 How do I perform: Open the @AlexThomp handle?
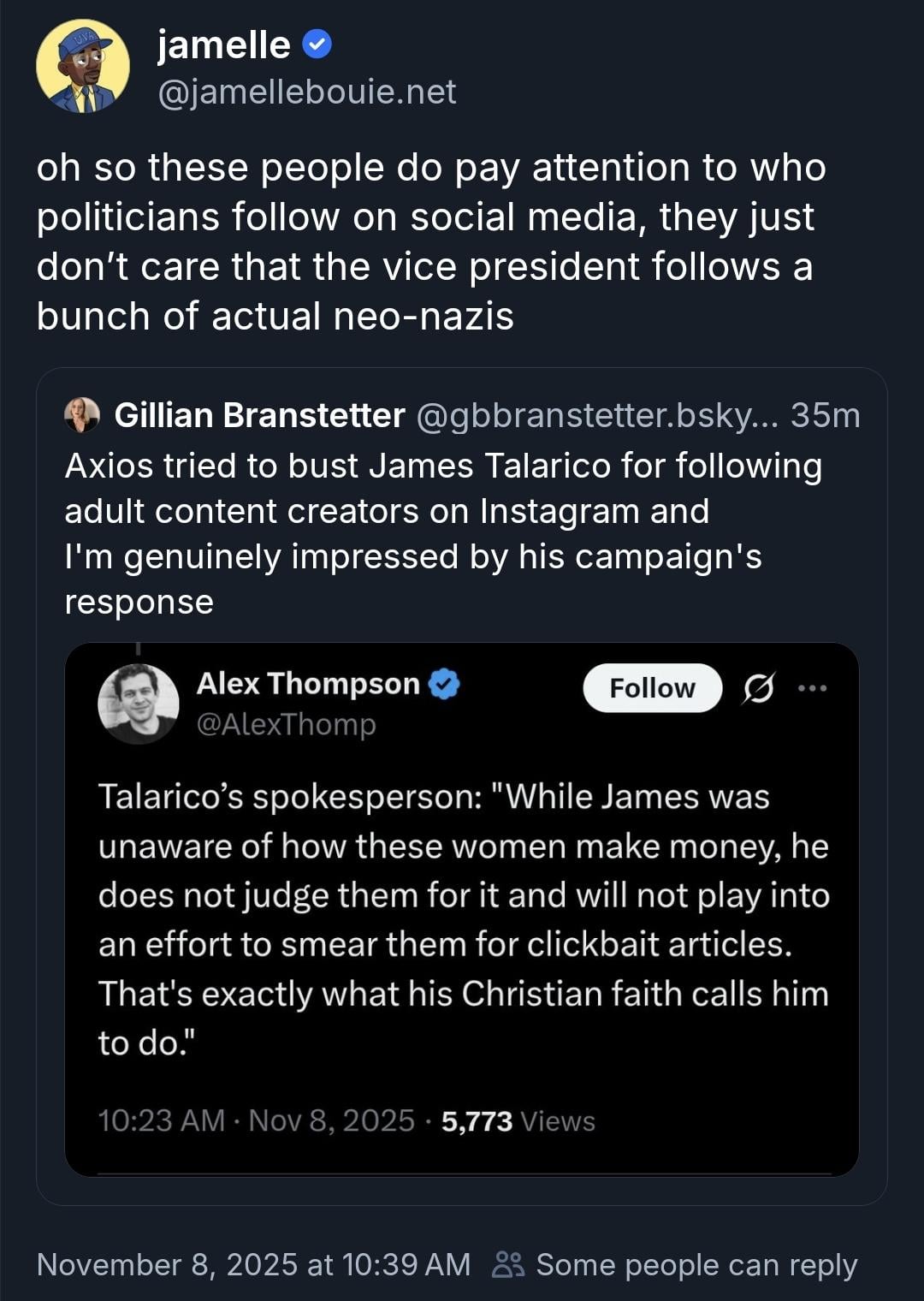point(286,724)
